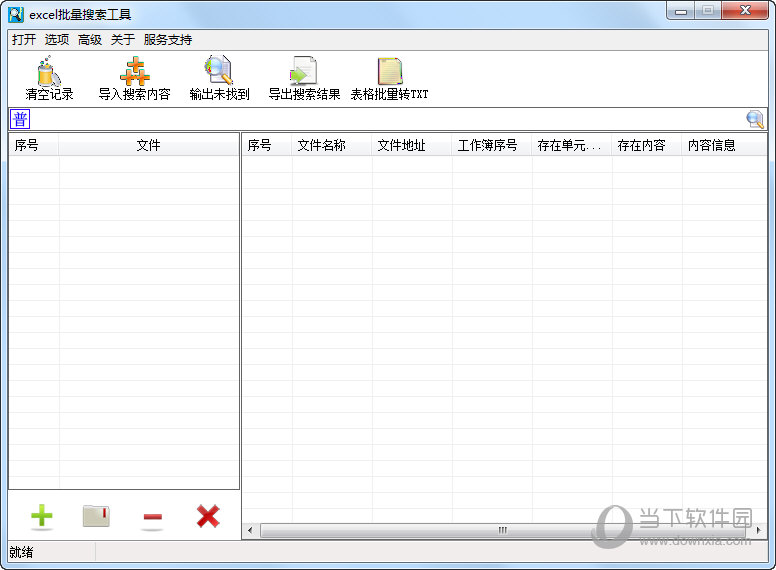Maximize the excel批量搜索工具 window
Viewport: 776px width, 570px height.
708,10
